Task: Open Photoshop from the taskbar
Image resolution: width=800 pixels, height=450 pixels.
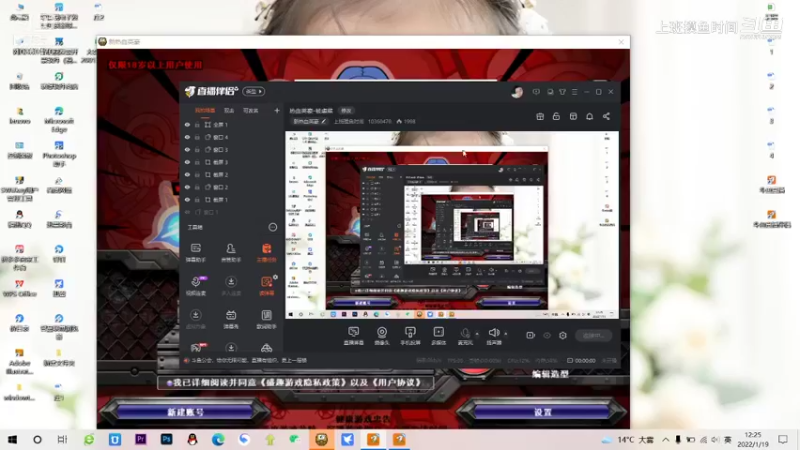Action: point(166,439)
